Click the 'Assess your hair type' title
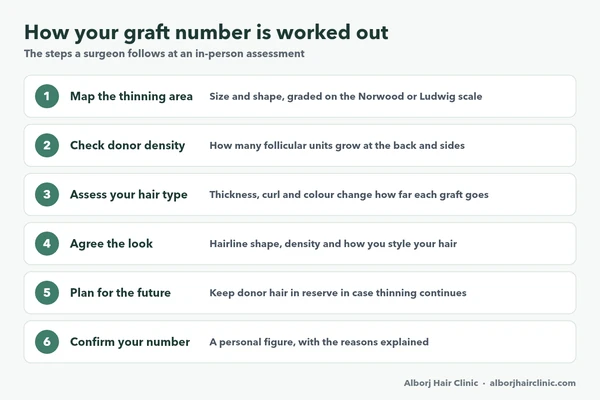 click(x=129, y=195)
